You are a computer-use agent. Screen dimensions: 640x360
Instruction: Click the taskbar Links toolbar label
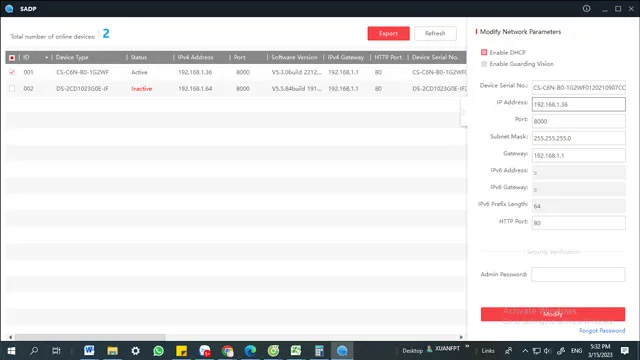[x=488, y=351]
